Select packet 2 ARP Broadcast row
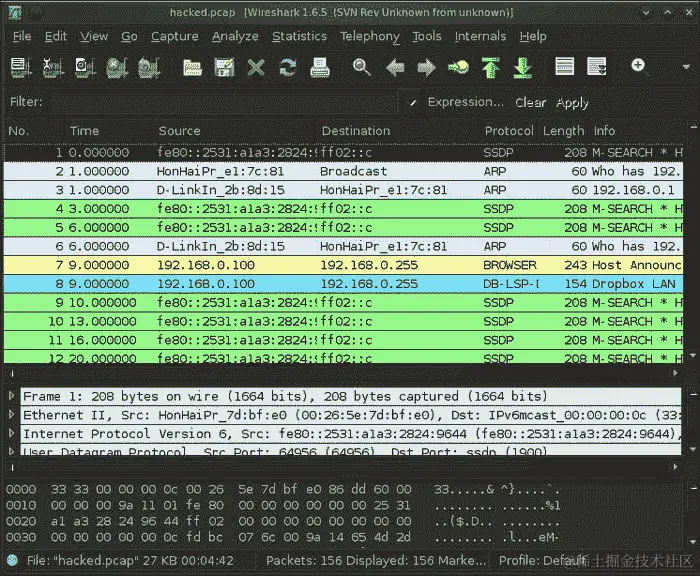Screen dimensions: 700x576 [343, 171]
